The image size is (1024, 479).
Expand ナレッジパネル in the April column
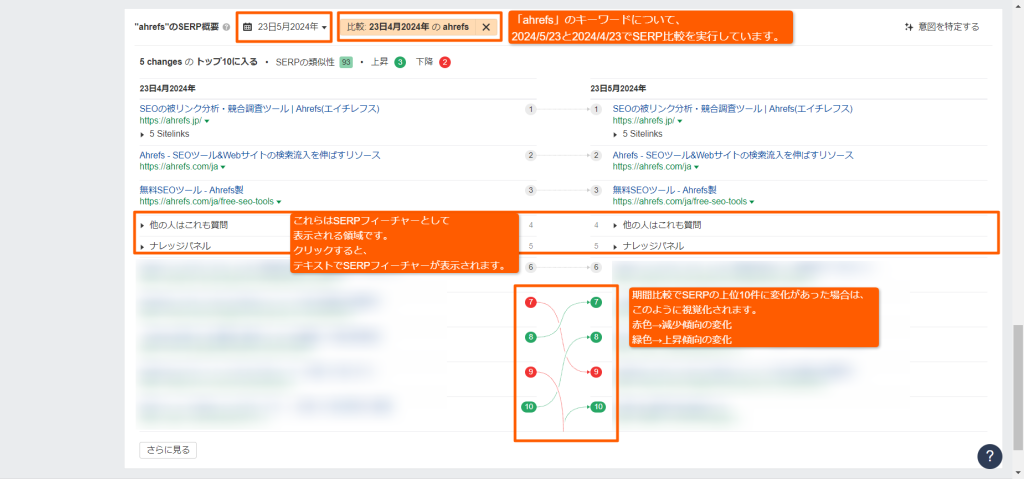click(x=176, y=246)
